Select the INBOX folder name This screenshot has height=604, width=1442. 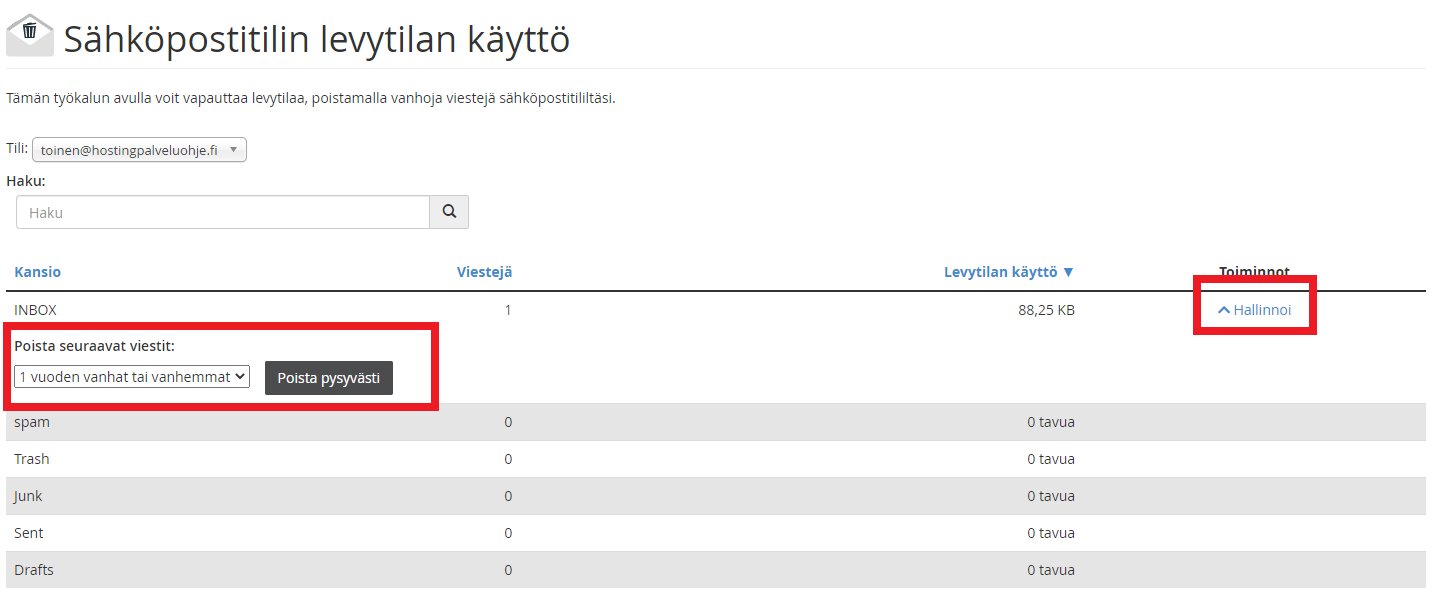35,310
